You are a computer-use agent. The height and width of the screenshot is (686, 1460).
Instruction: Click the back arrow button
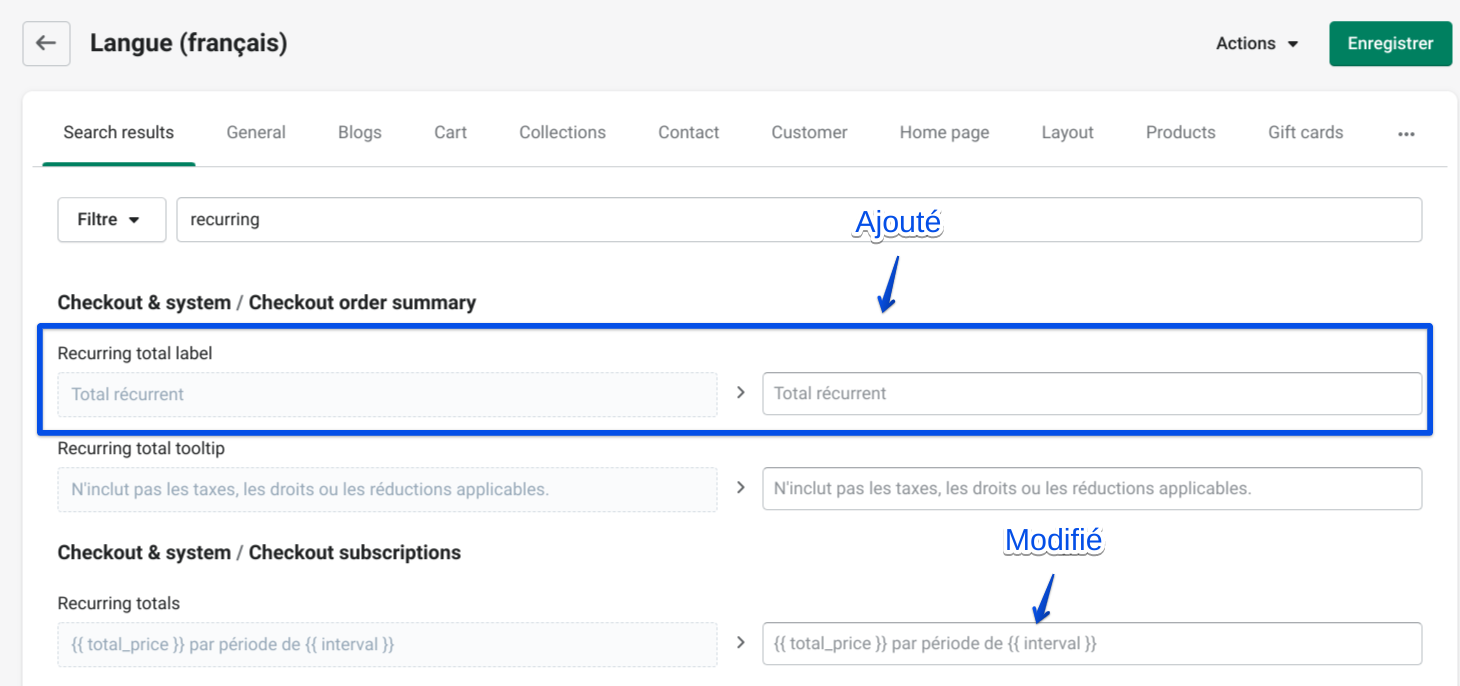pos(46,44)
